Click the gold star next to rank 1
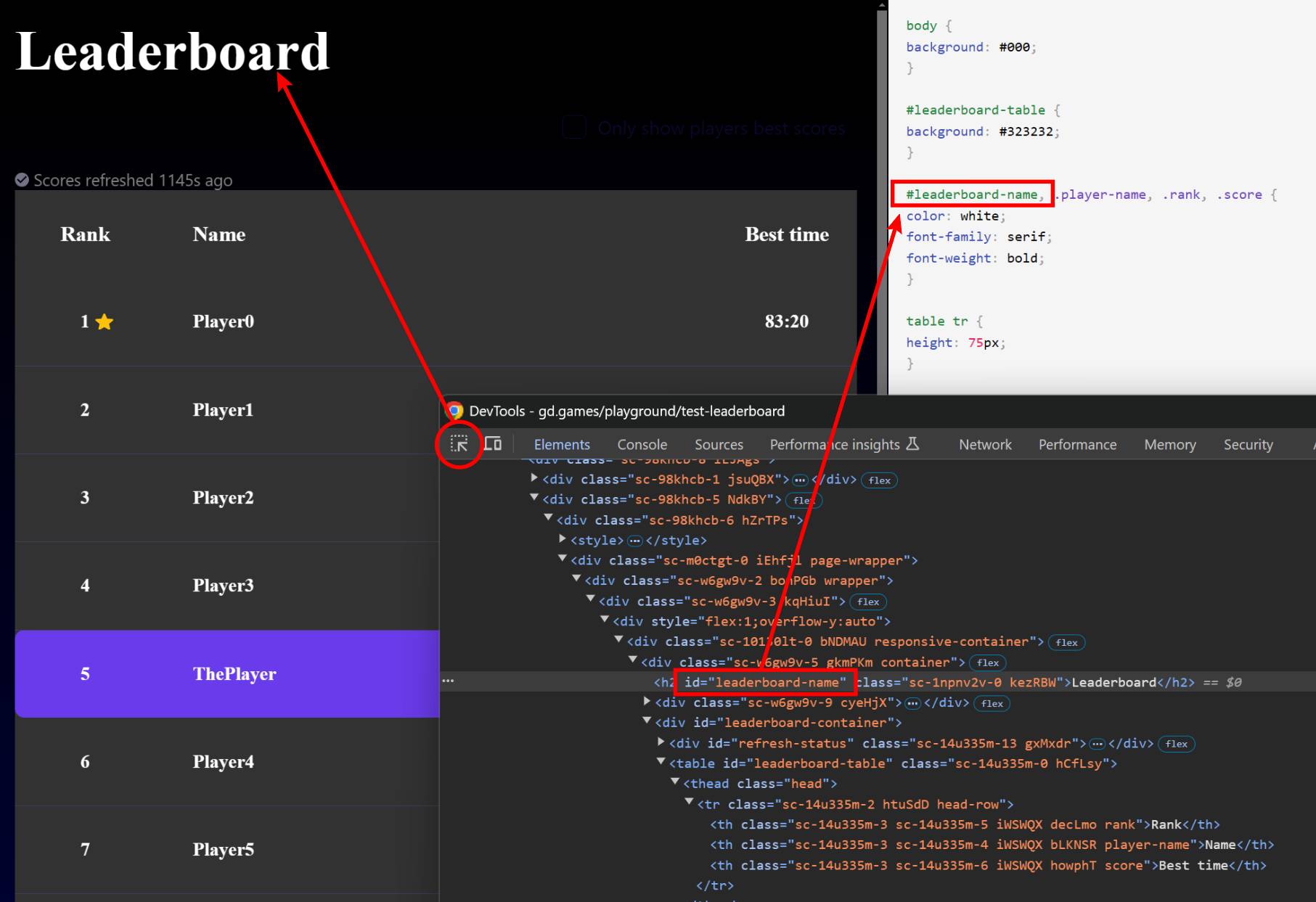 105,321
